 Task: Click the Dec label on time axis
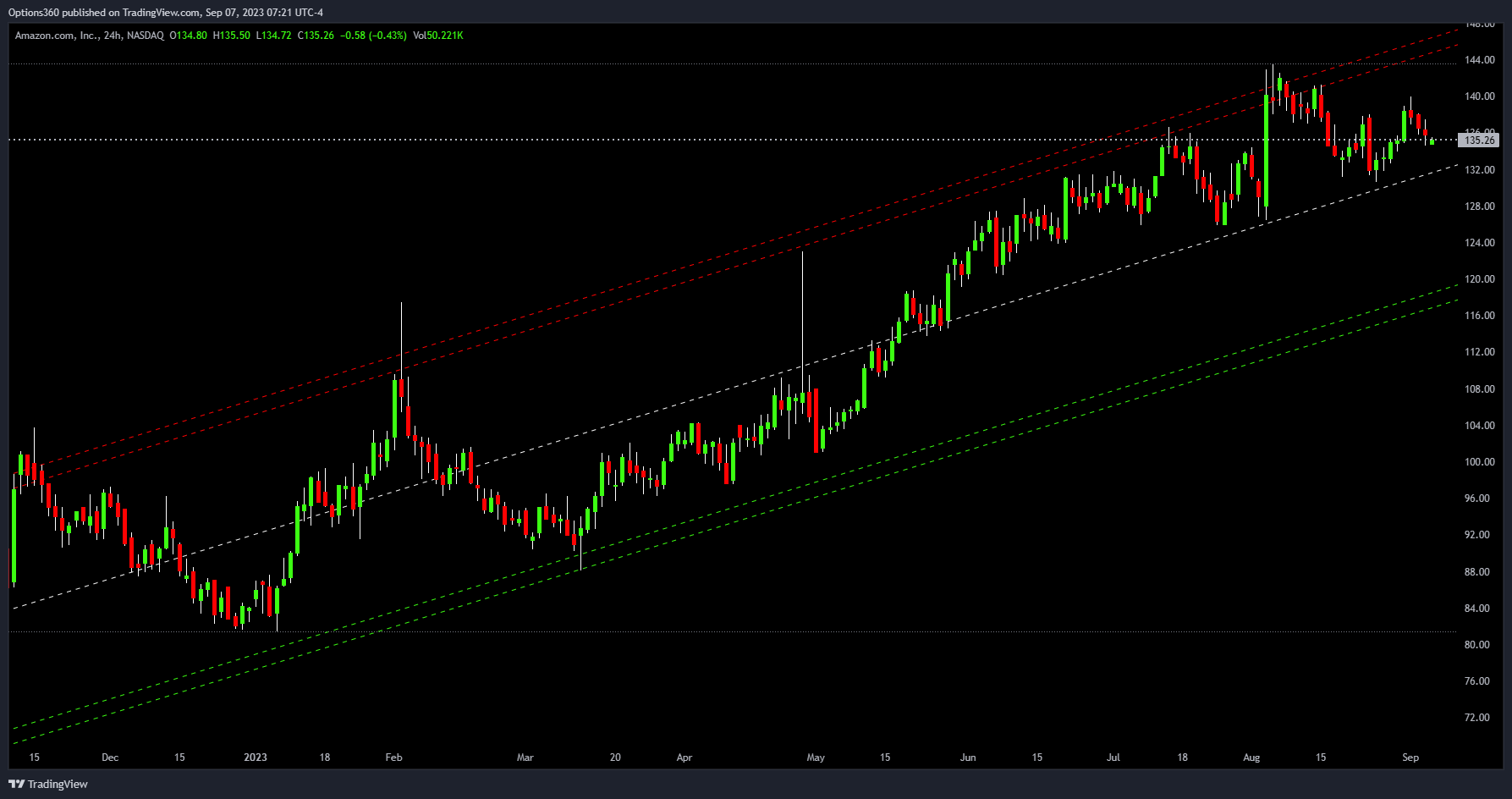(x=110, y=758)
